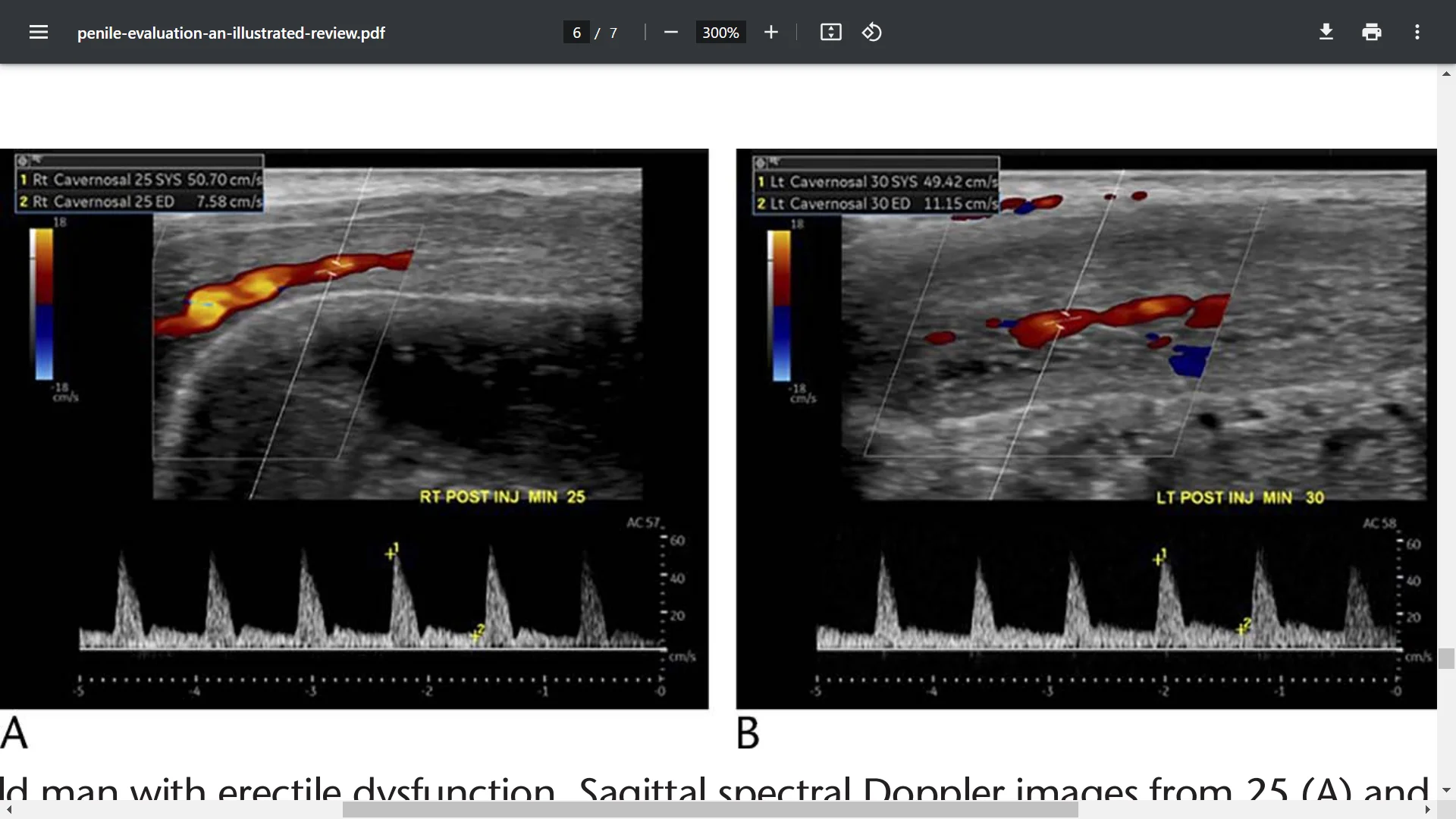Click the scroll right arrow
Viewport: 1456px width, 819px height.
pyautogui.click(x=1428, y=810)
